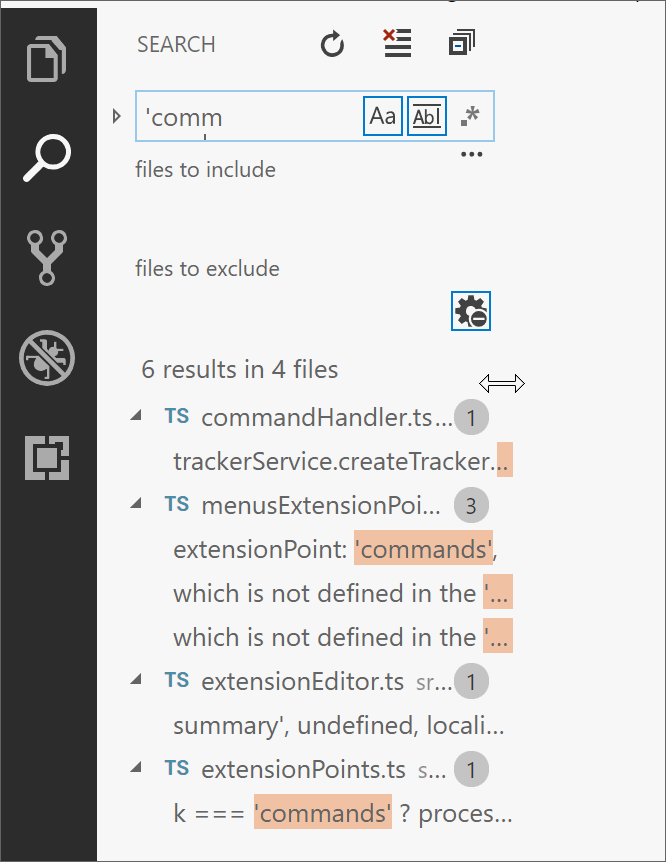The width and height of the screenshot is (666, 862).
Task: Open the Debug view
Action: click(47, 357)
